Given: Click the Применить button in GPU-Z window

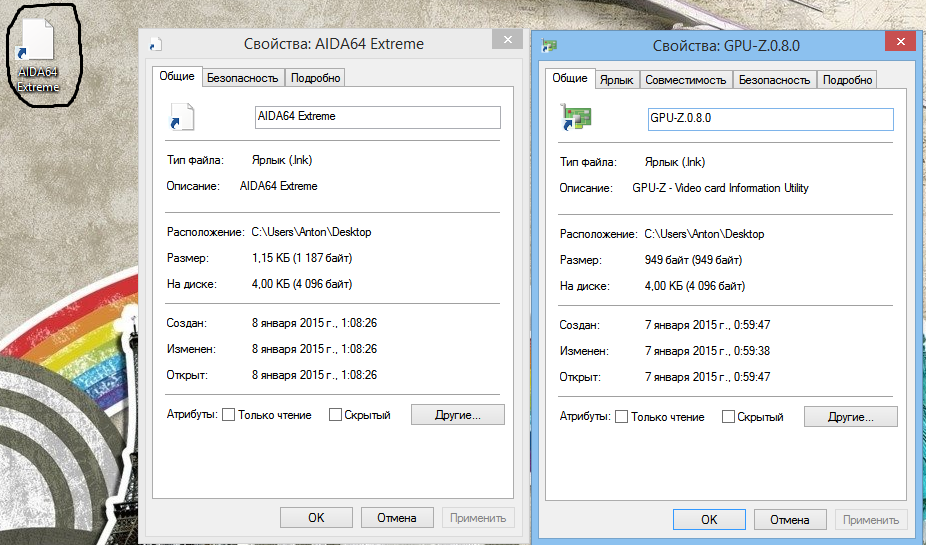Looking at the screenshot, I should 871,520.
